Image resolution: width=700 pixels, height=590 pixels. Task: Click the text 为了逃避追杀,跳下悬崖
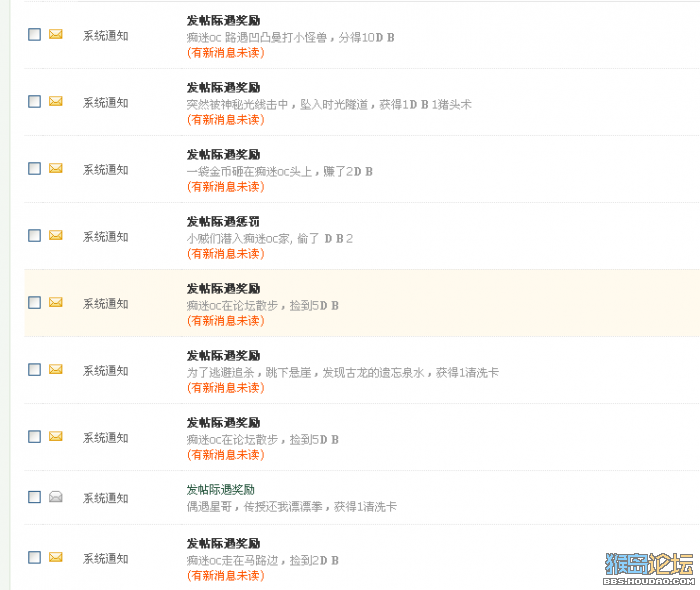tap(249, 372)
